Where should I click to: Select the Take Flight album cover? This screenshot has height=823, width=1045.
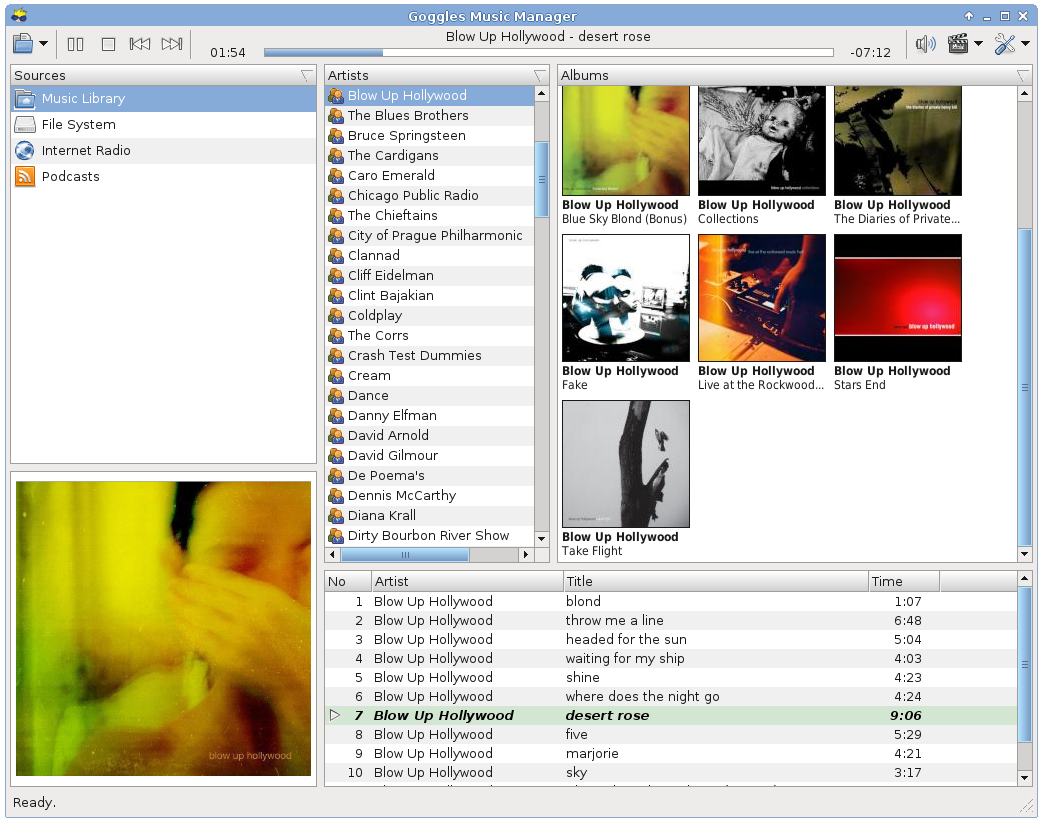pos(626,464)
